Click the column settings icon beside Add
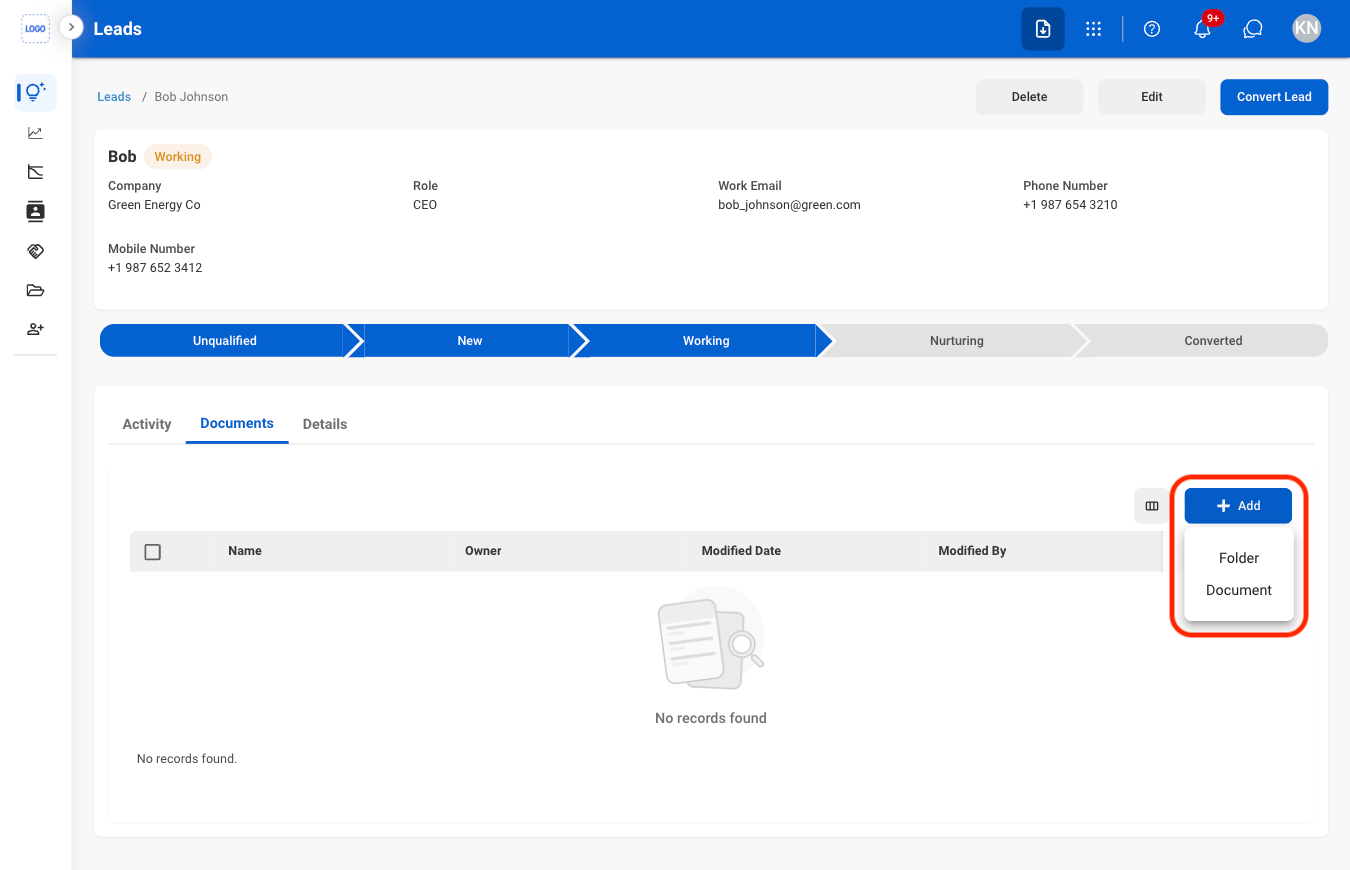1350x870 pixels. [1152, 506]
